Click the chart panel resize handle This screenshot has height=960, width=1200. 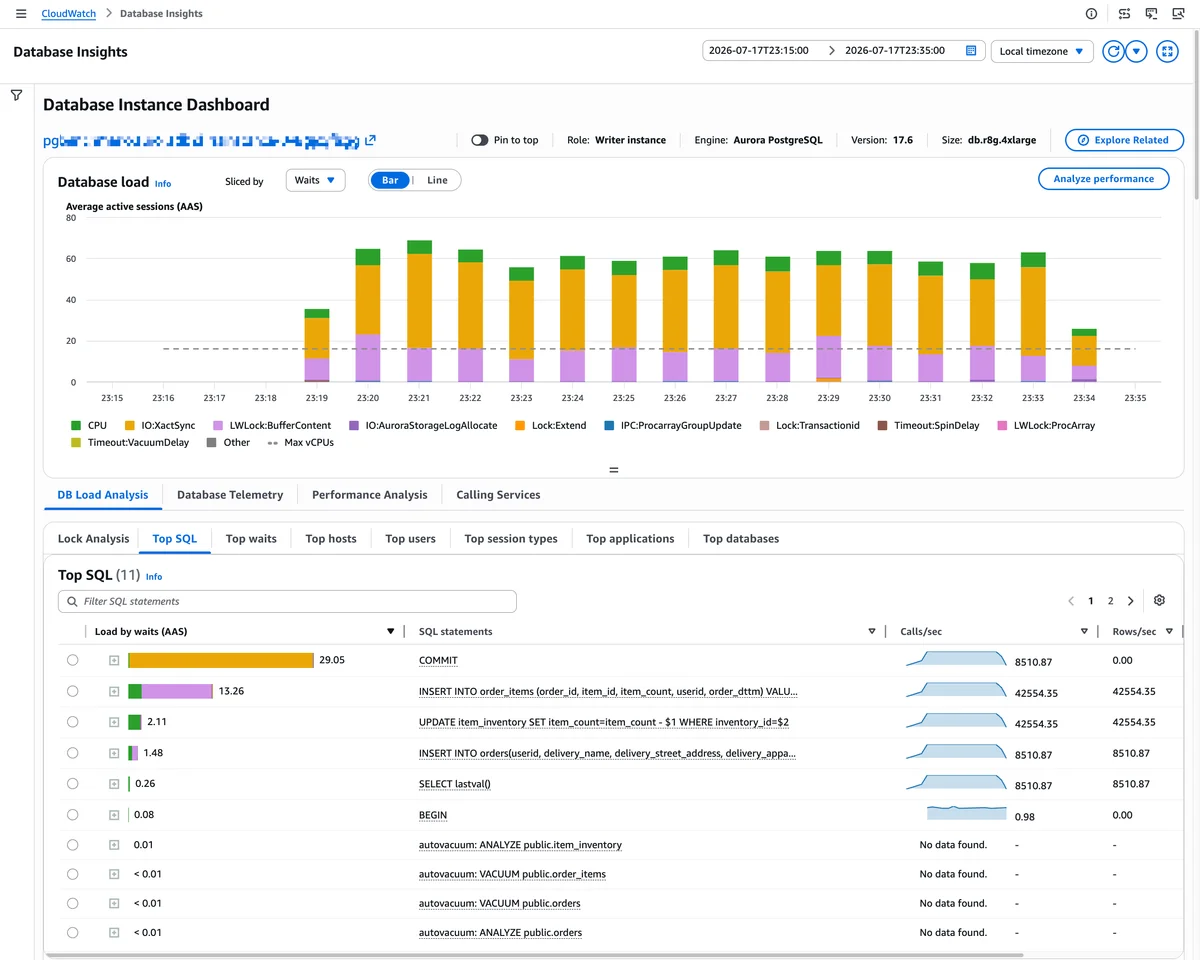[614, 469]
